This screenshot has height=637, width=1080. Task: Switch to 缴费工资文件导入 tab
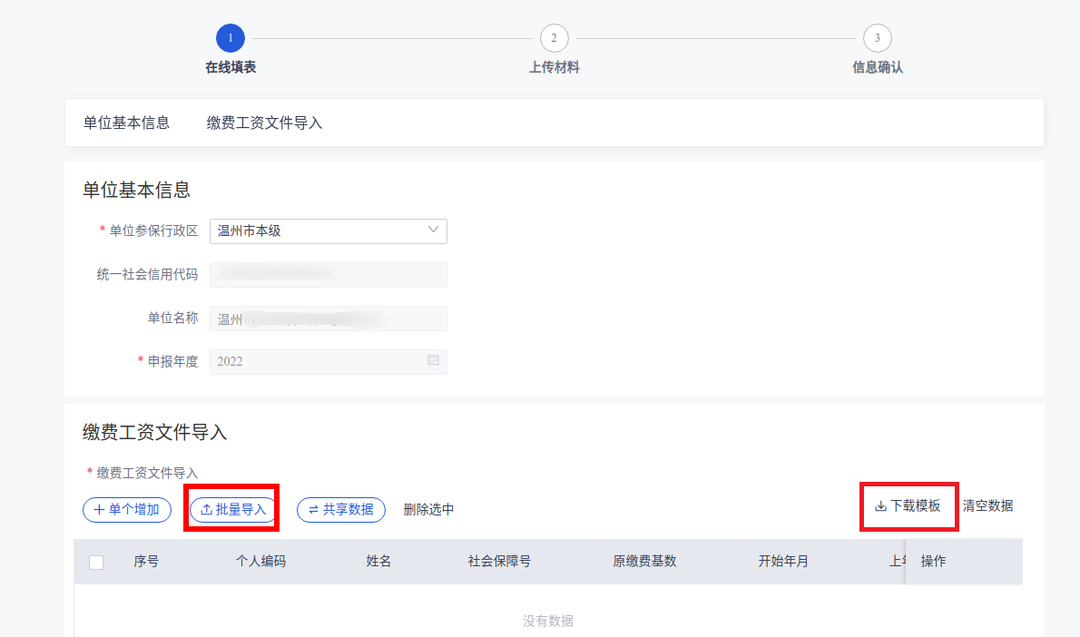pos(264,123)
